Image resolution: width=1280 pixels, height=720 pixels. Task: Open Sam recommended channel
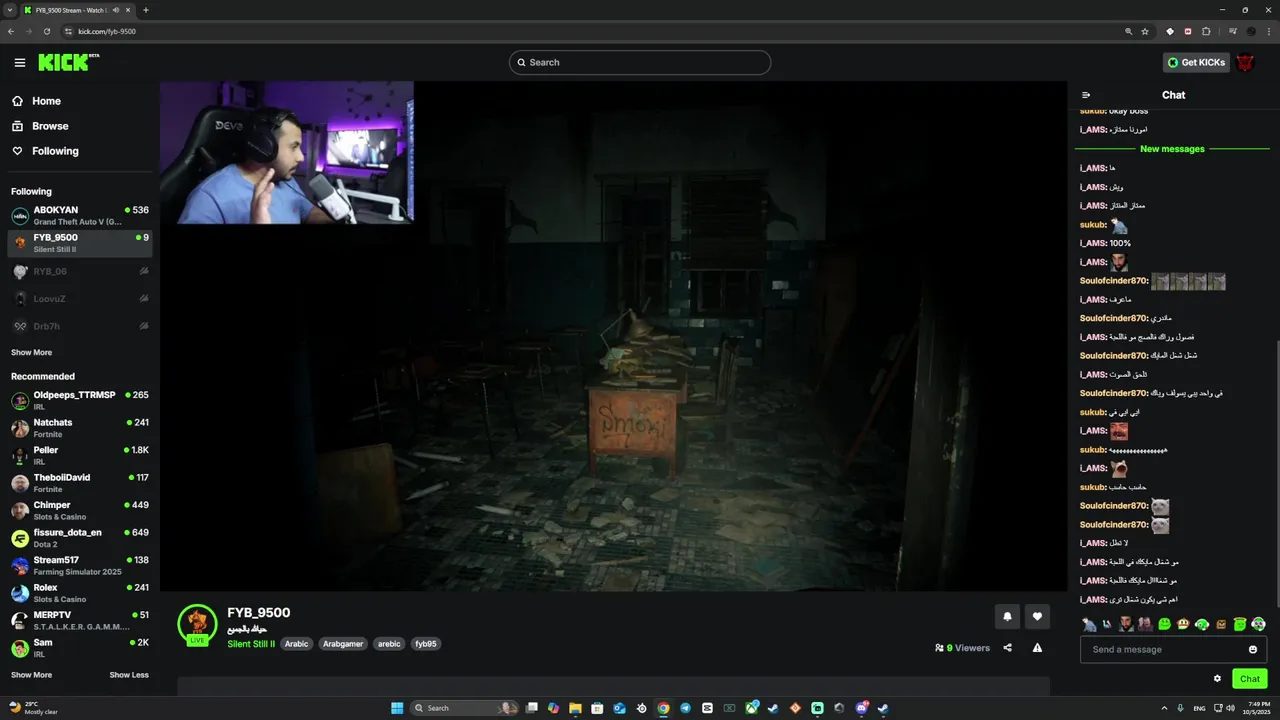tap(80, 648)
